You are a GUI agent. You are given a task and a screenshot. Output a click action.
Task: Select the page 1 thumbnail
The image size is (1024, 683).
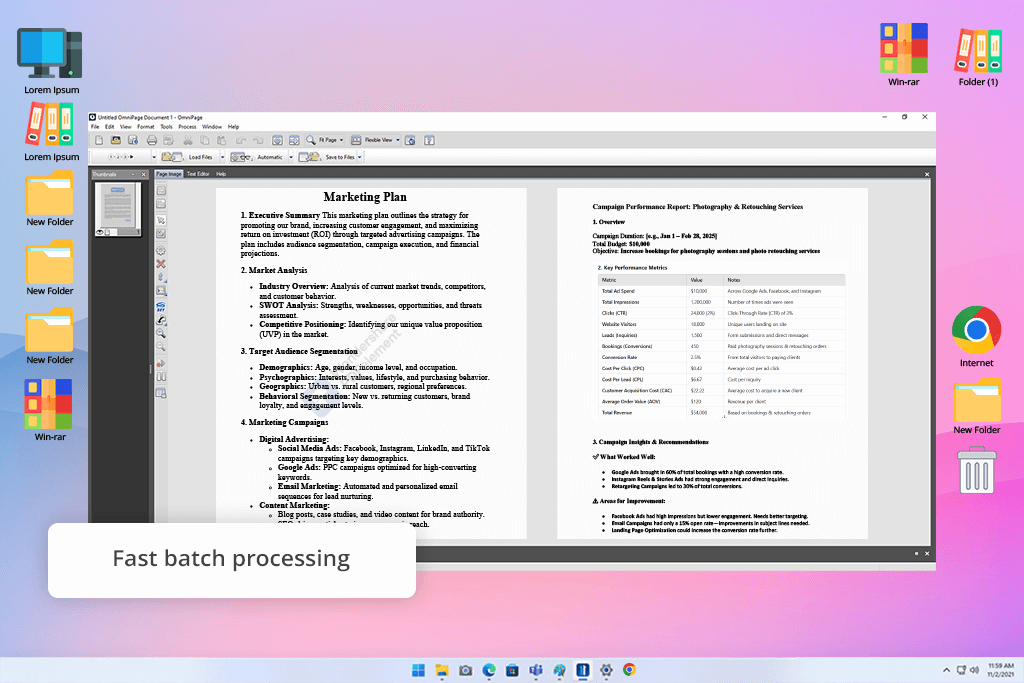click(118, 209)
